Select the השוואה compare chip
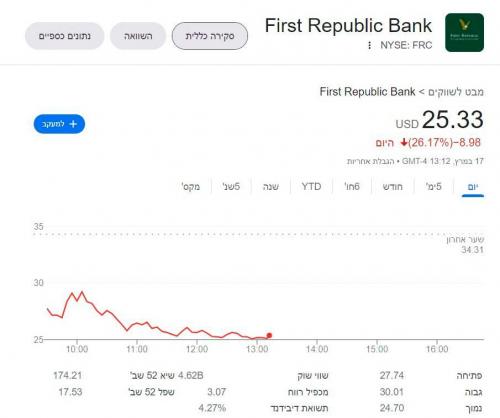This screenshot has height=418, width=500. click(138, 36)
